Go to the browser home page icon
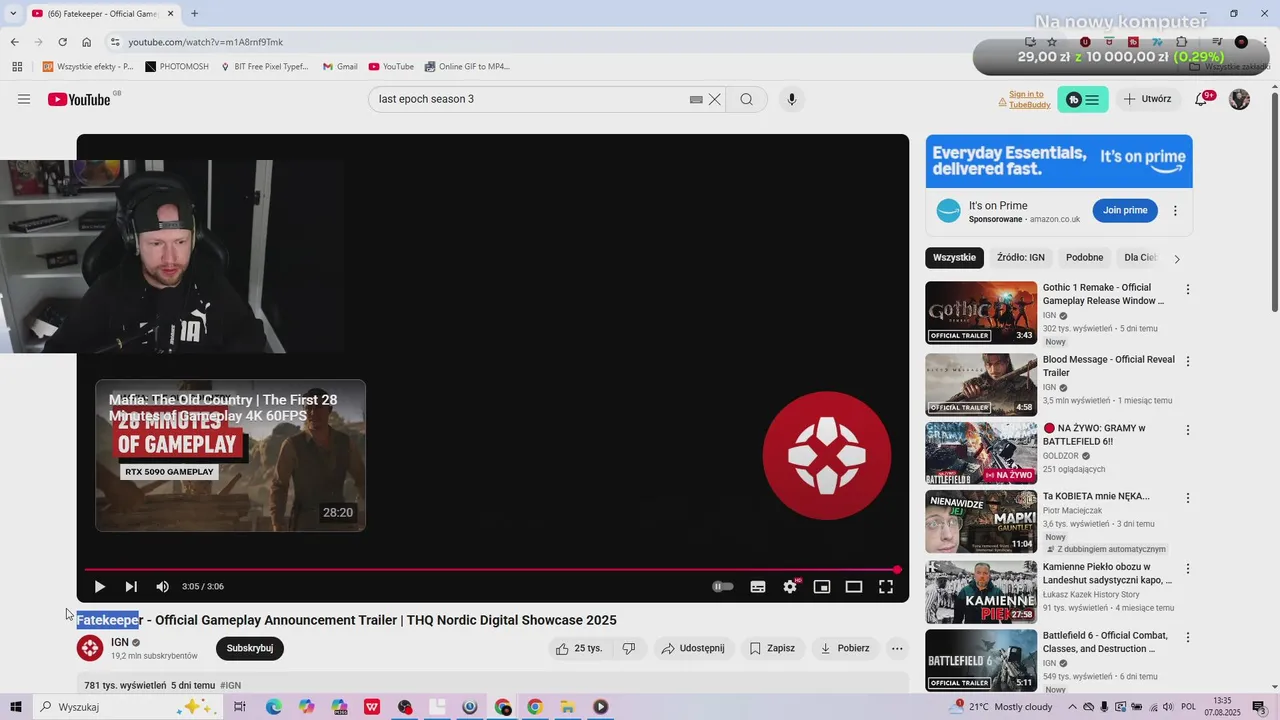 87,42
